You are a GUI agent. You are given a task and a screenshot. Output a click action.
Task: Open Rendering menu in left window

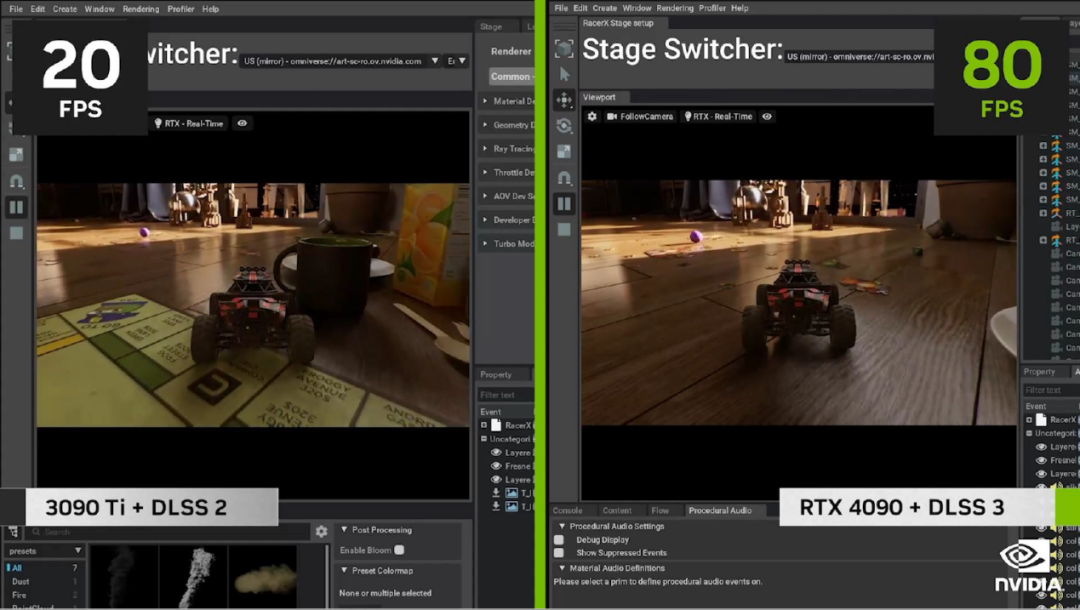[x=141, y=9]
